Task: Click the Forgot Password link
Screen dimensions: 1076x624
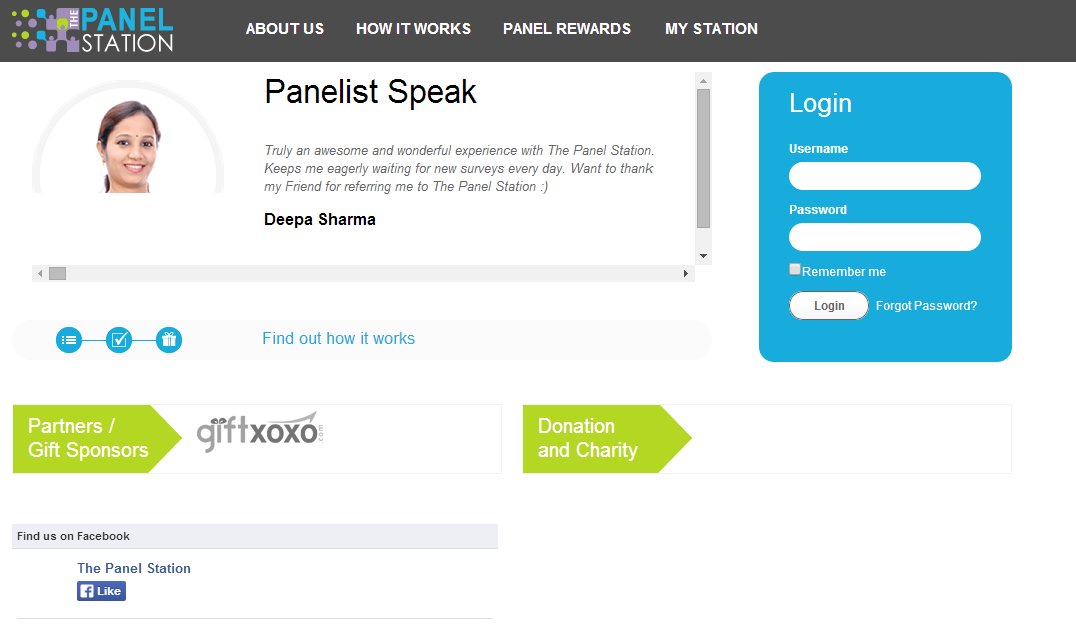Action: click(926, 306)
